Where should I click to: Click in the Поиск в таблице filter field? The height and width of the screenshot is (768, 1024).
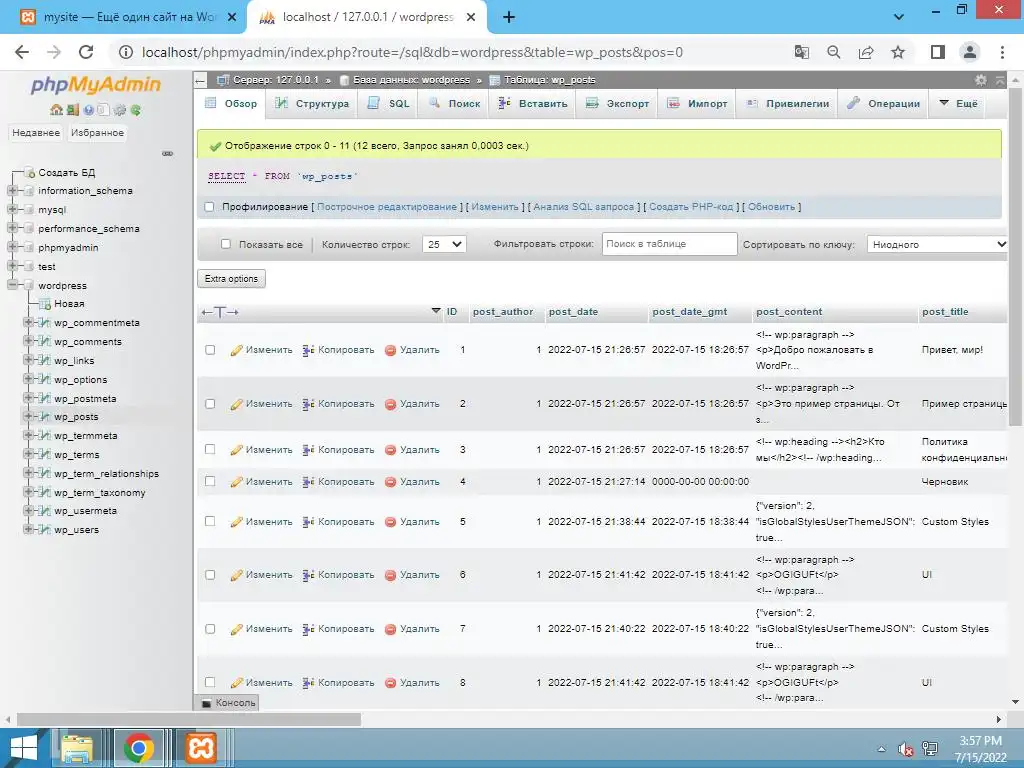click(x=669, y=244)
